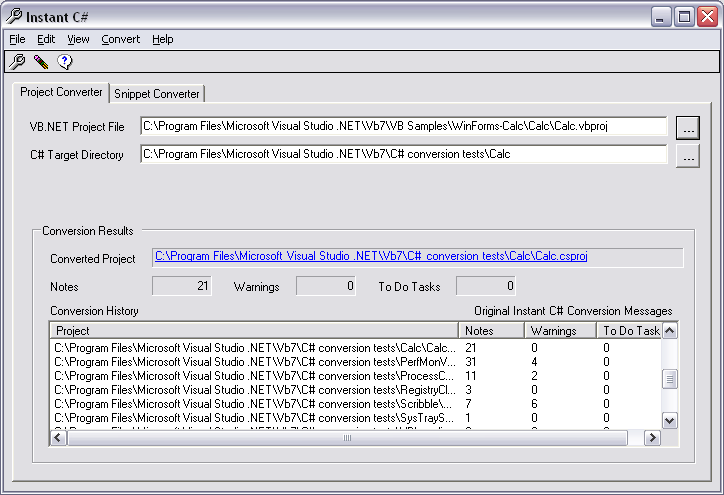Click the history list scroll down arrow

tap(670, 420)
